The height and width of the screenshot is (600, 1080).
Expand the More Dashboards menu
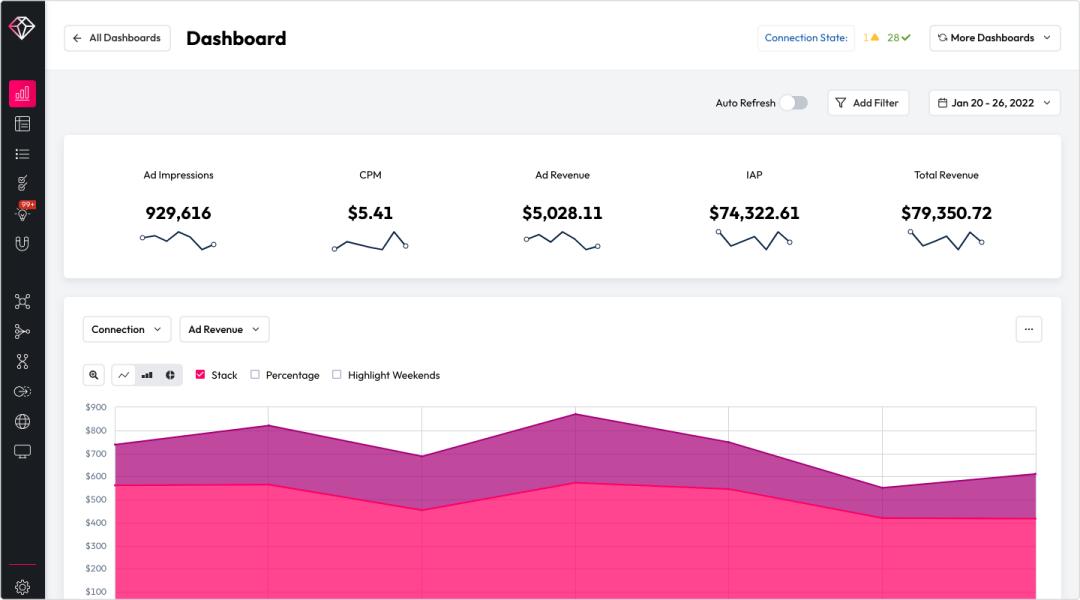tap(994, 38)
